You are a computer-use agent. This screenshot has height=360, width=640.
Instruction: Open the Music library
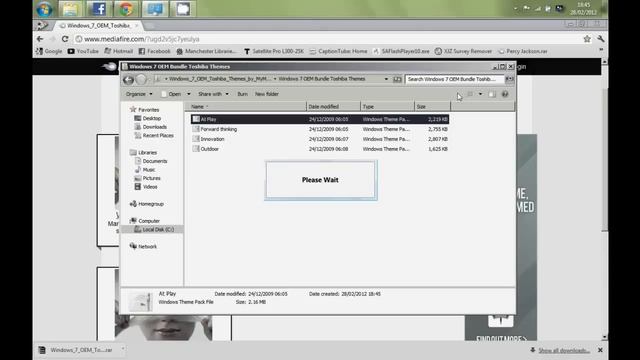(x=145, y=170)
